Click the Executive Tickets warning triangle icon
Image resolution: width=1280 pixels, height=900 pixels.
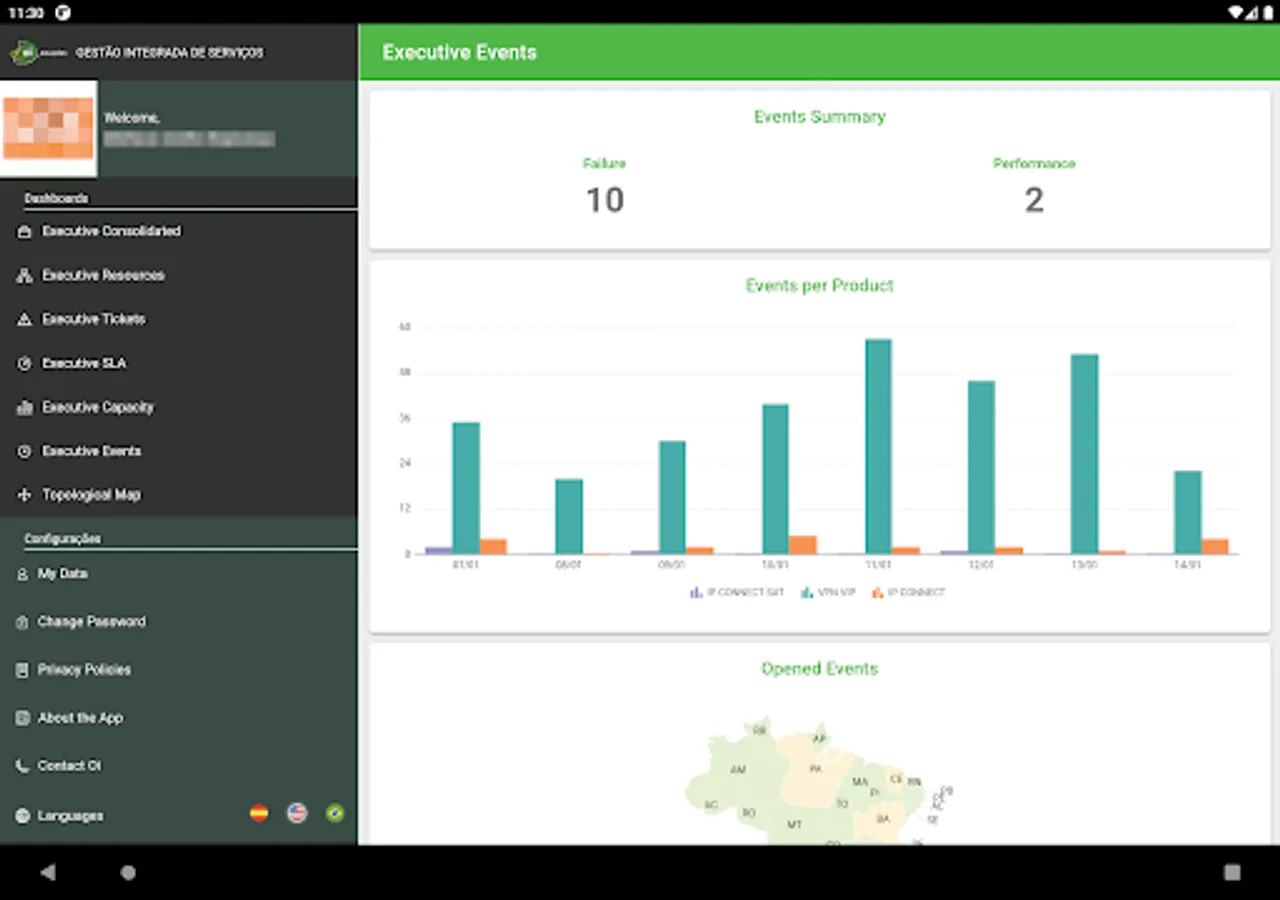pyautogui.click(x=25, y=319)
